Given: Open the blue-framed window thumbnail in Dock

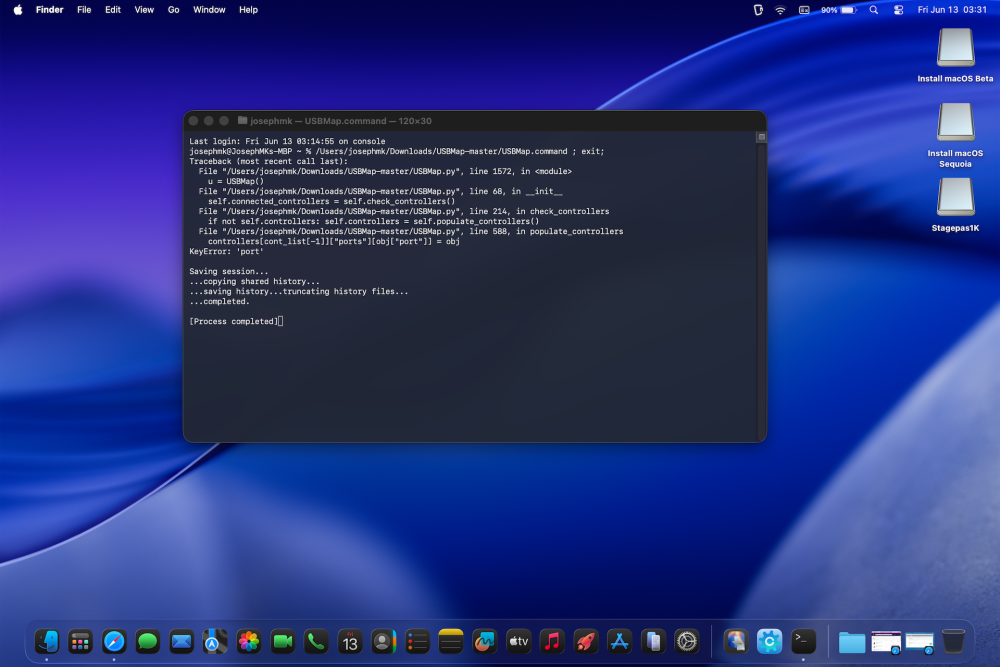Looking at the screenshot, I should [x=920, y=643].
